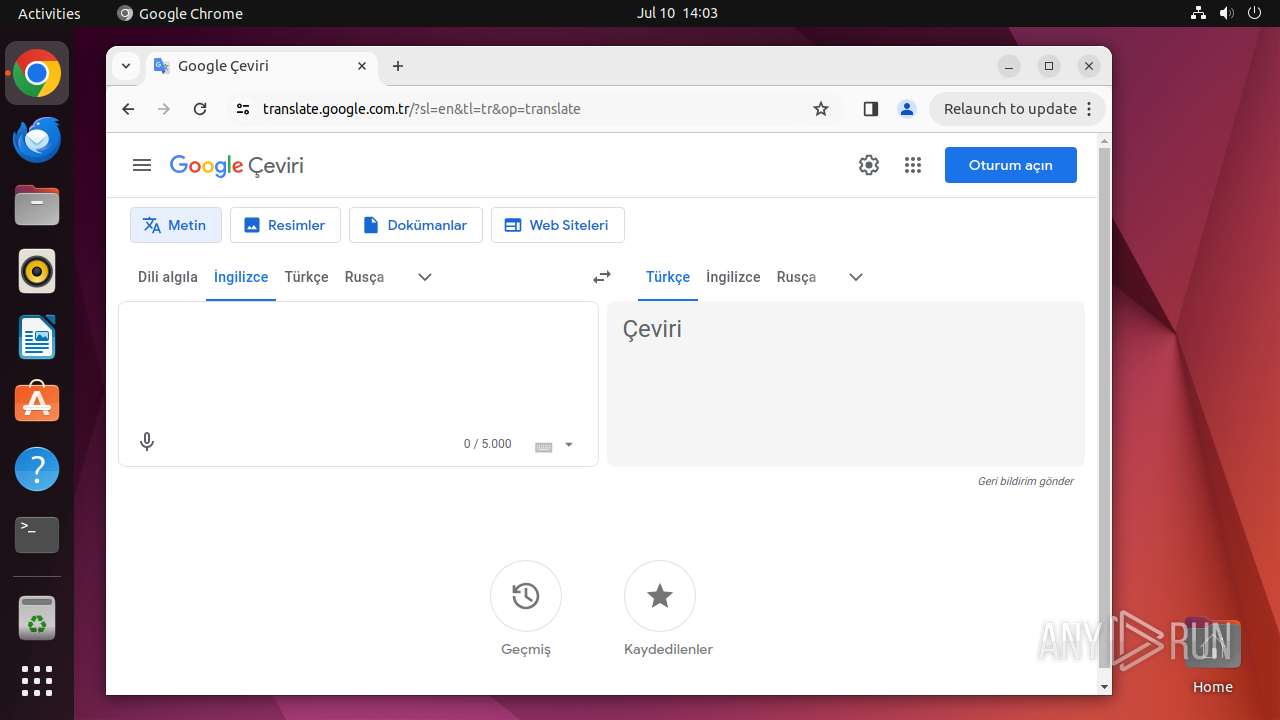Open input tools dropdown arrow
The height and width of the screenshot is (720, 1280).
pos(569,445)
